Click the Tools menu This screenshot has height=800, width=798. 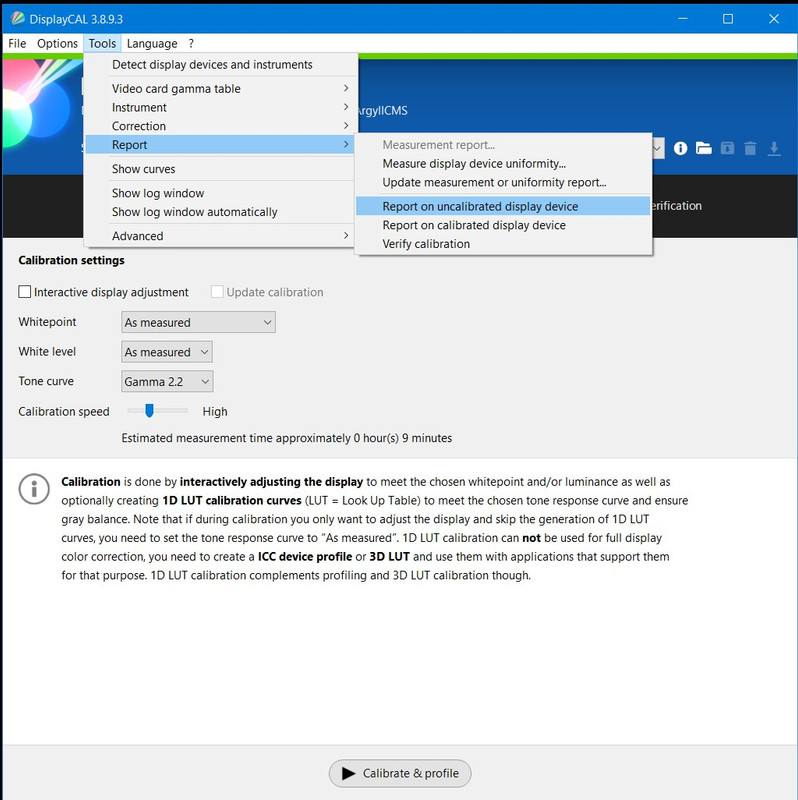point(102,43)
